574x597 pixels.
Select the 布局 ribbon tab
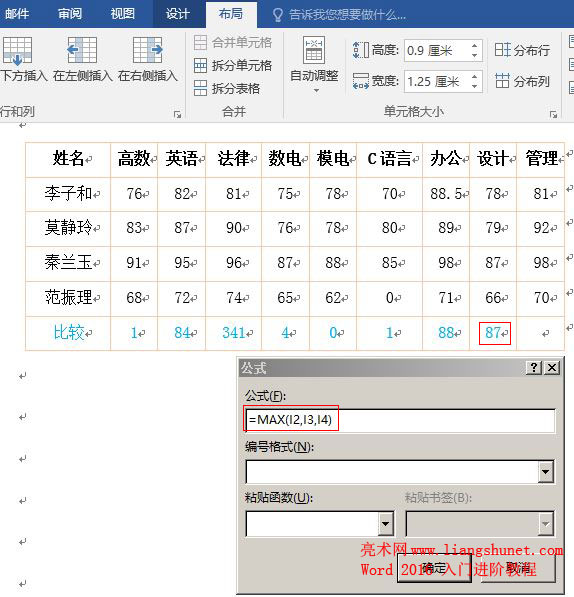point(231,14)
